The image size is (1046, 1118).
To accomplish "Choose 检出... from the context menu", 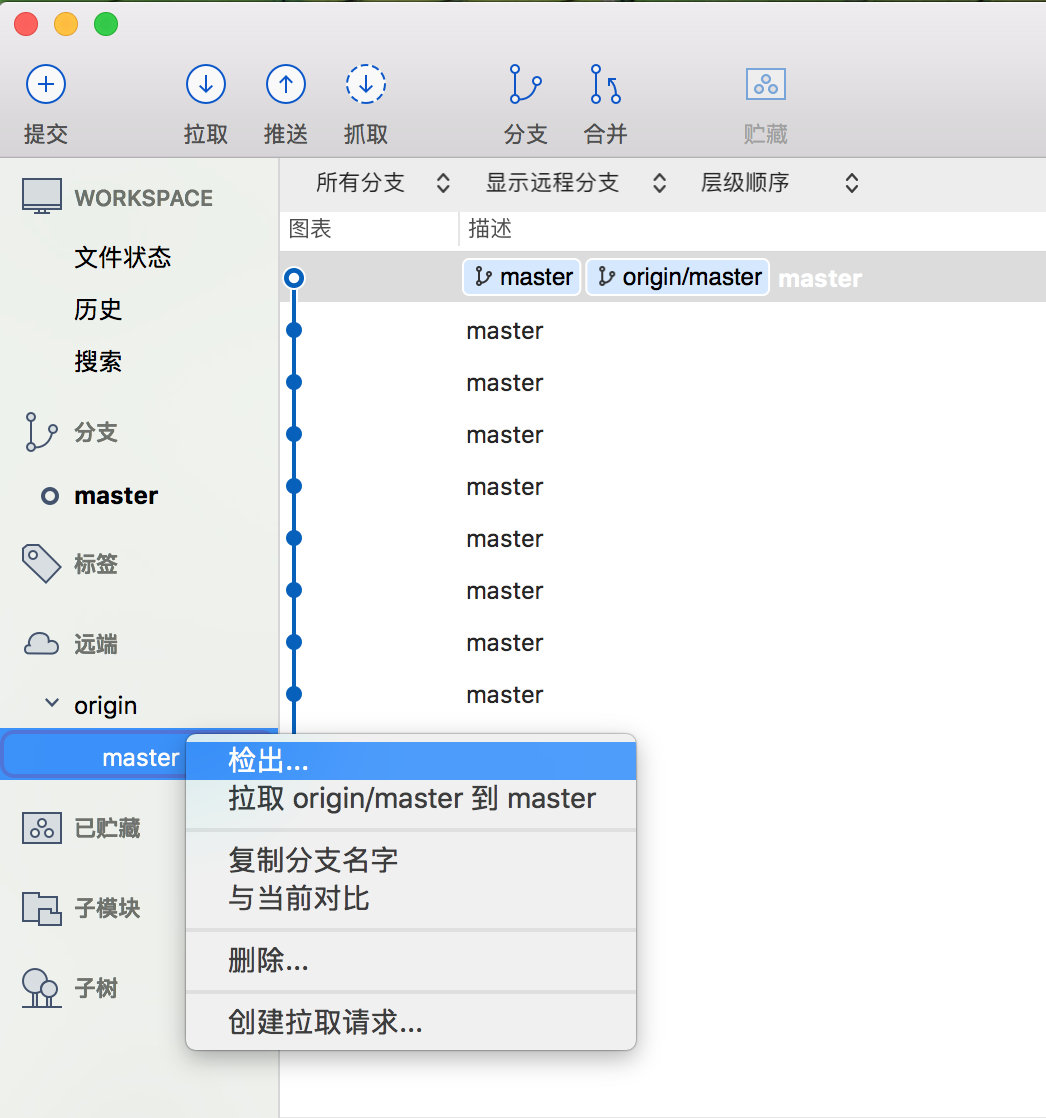I will point(268,760).
